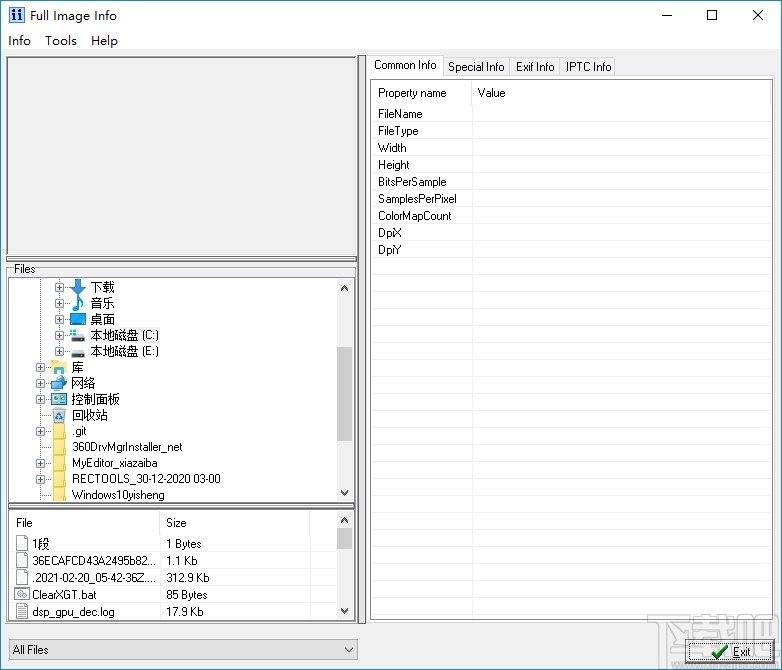782x670 pixels.
Task: Select the dsp_gpu_dec.log file icon
Action: point(22,611)
